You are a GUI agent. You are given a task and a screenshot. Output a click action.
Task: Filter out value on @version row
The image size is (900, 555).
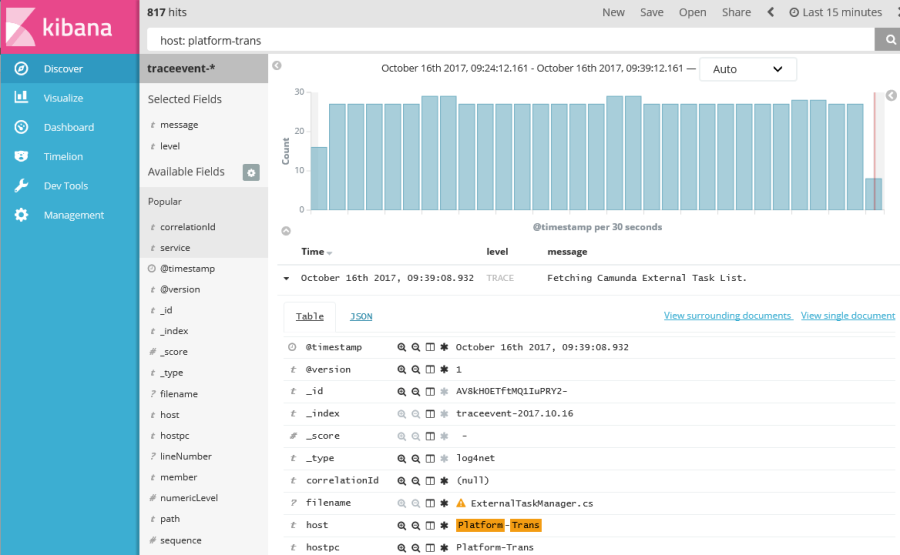(416, 369)
